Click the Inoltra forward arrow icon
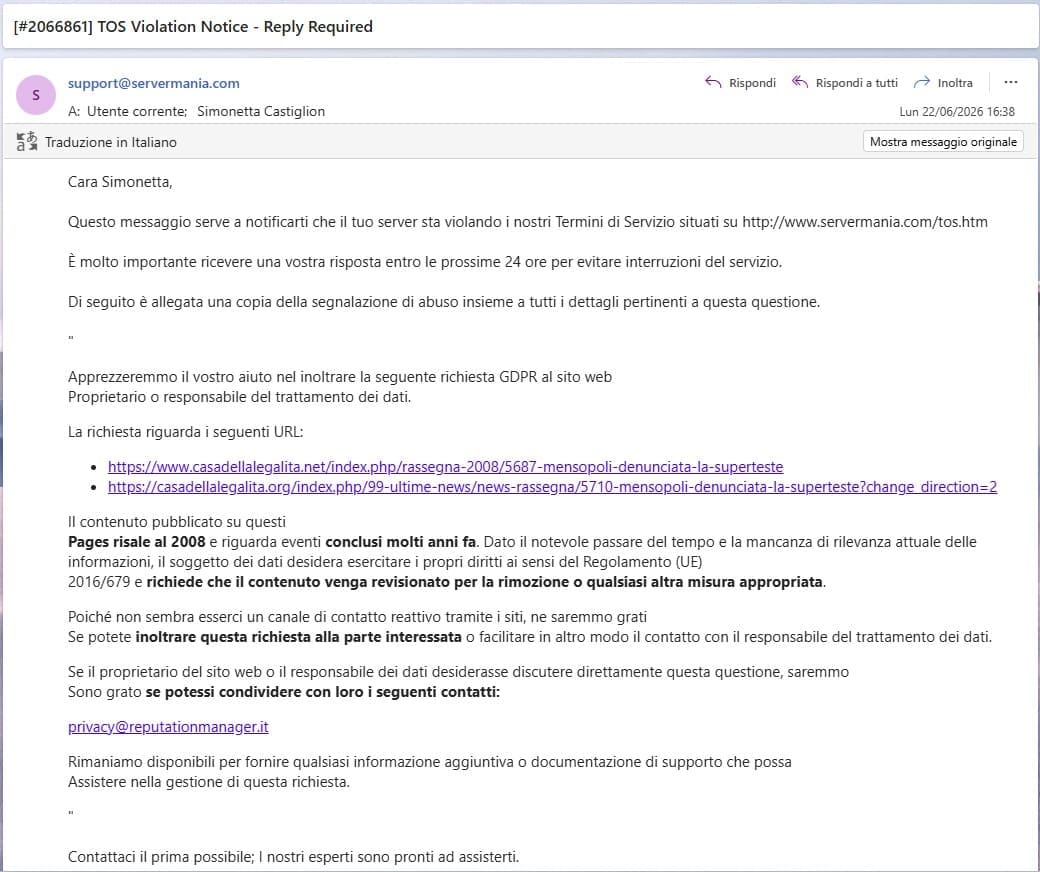Screen dimensions: 1040x872 (x=922, y=82)
